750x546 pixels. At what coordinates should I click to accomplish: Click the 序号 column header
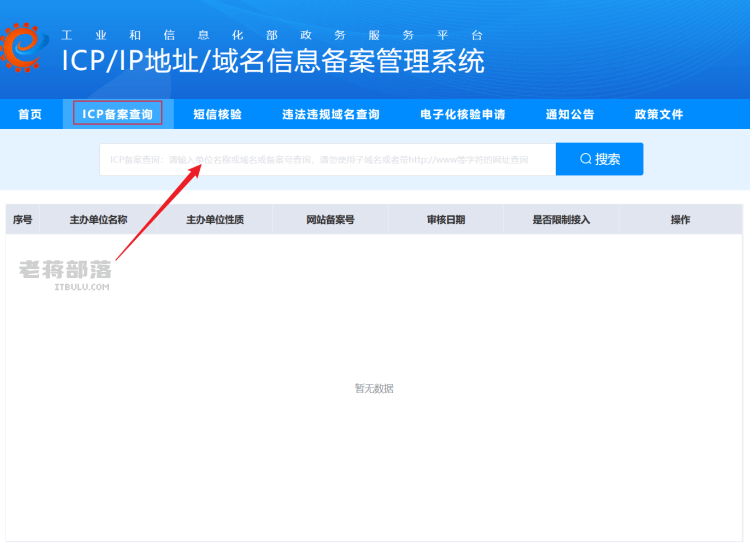(22, 219)
